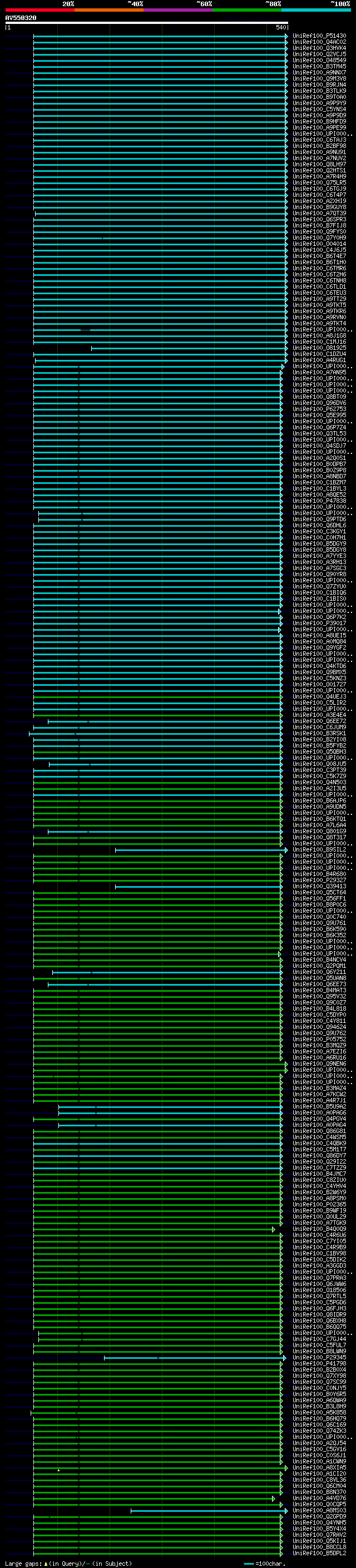This screenshot has width=356, height=1568.
Task: Select the hit label UniRef100_Q4AC02
Action: coord(319,42)
